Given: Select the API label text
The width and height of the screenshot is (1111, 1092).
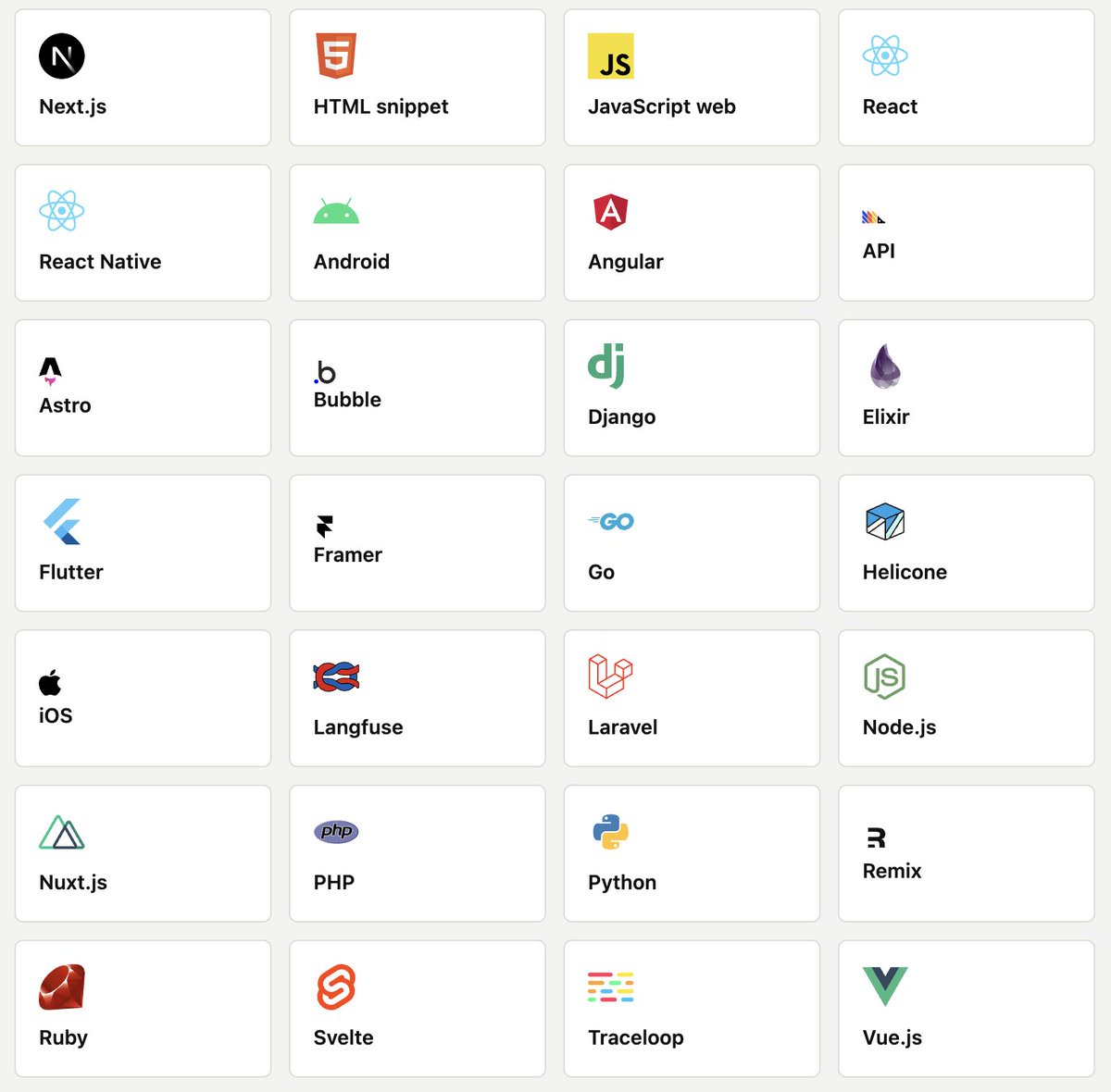Looking at the screenshot, I should (879, 251).
